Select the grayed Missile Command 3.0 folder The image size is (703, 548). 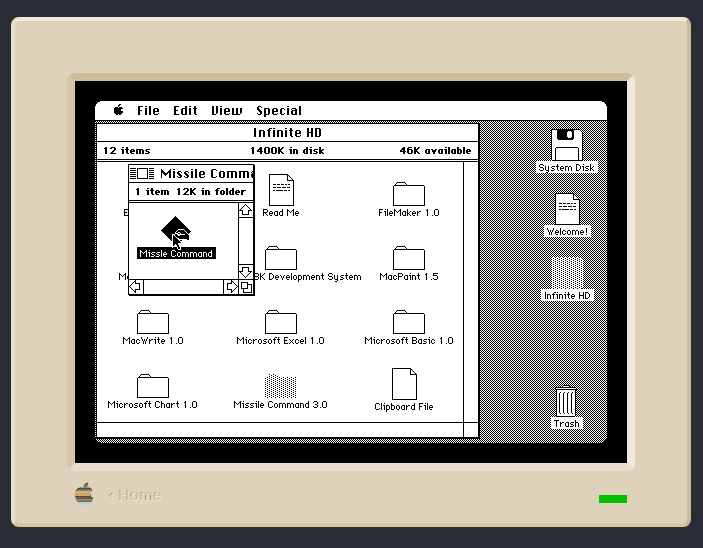[x=281, y=386]
